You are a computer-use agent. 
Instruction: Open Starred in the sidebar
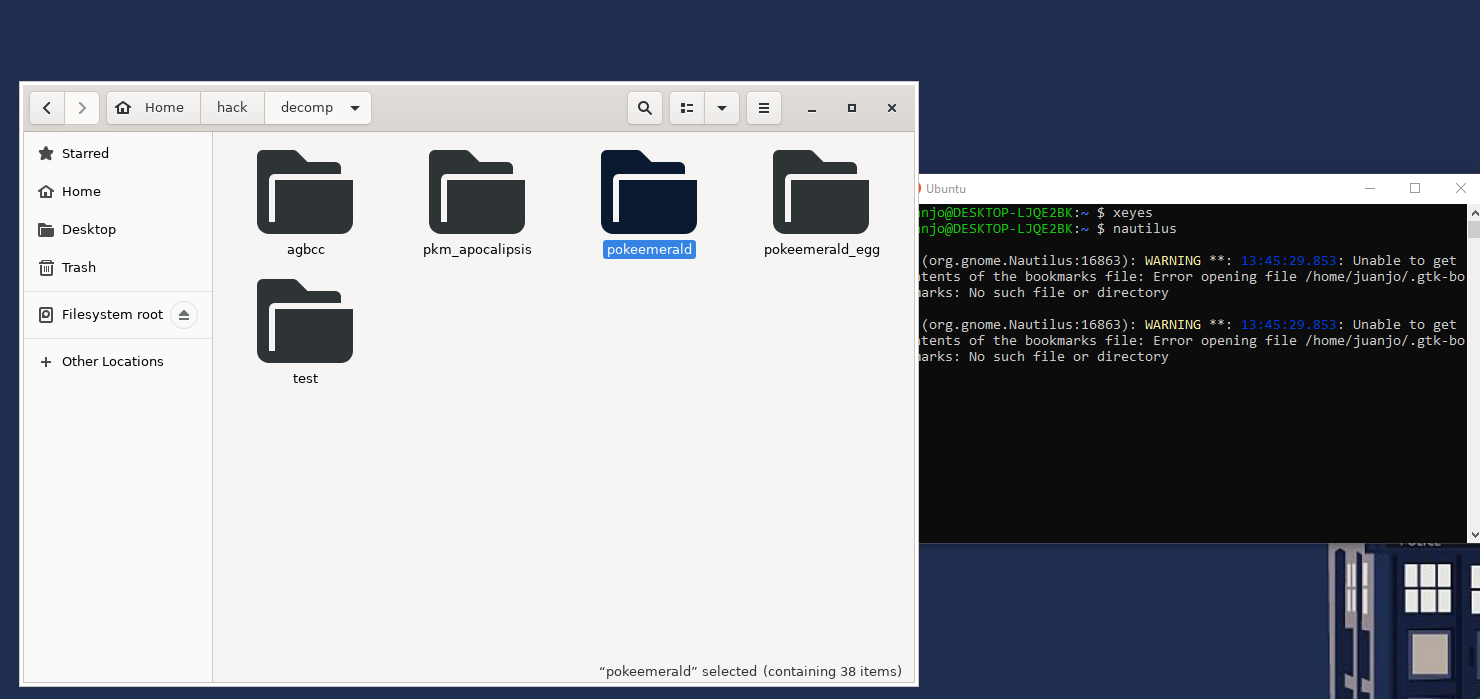pyautogui.click(x=85, y=153)
